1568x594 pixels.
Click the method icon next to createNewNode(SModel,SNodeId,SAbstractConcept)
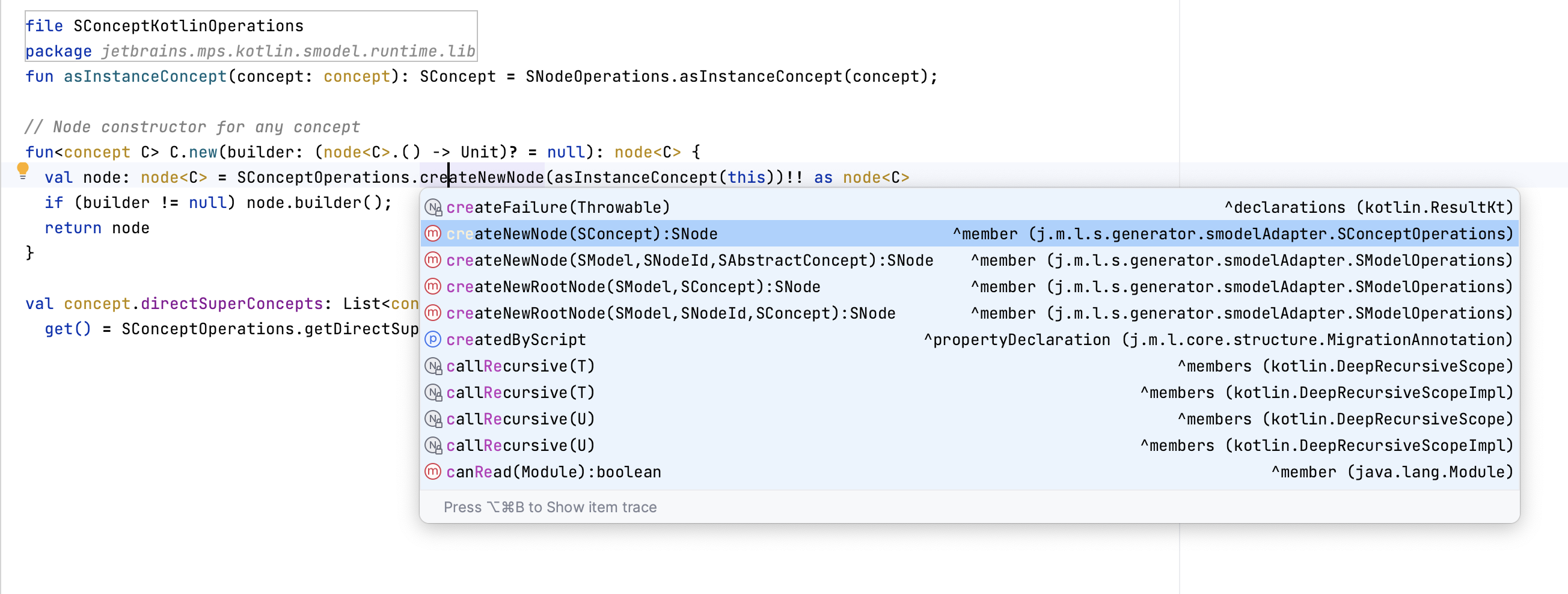pyautogui.click(x=432, y=260)
